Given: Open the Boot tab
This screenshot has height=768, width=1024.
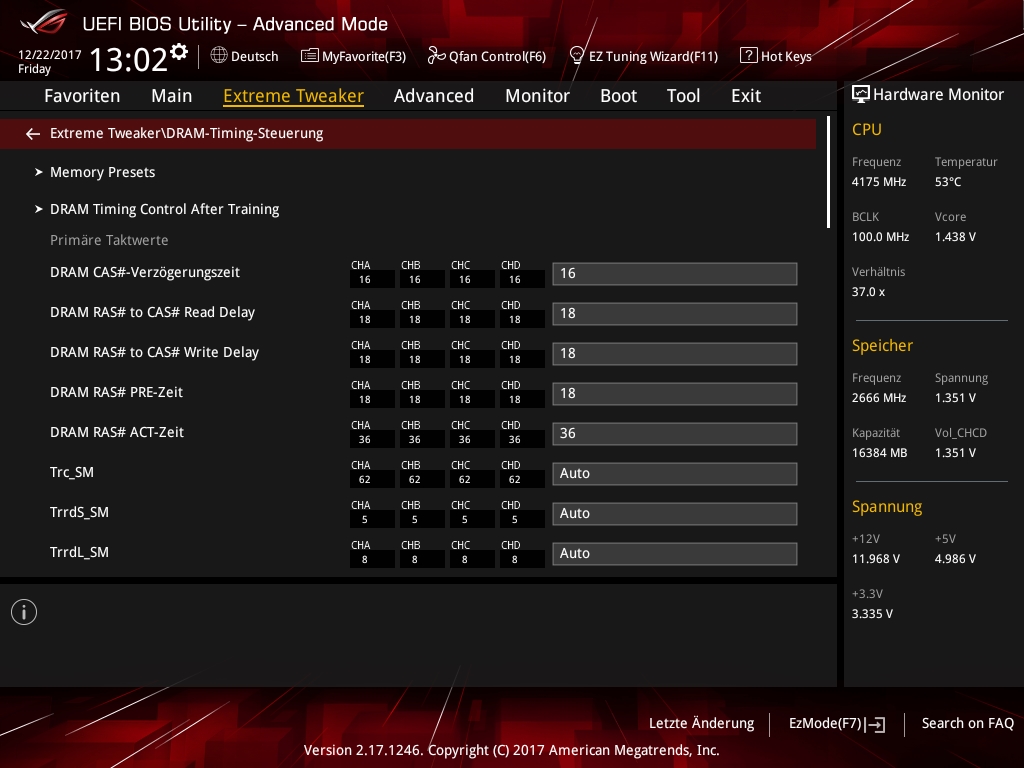Looking at the screenshot, I should 618,96.
